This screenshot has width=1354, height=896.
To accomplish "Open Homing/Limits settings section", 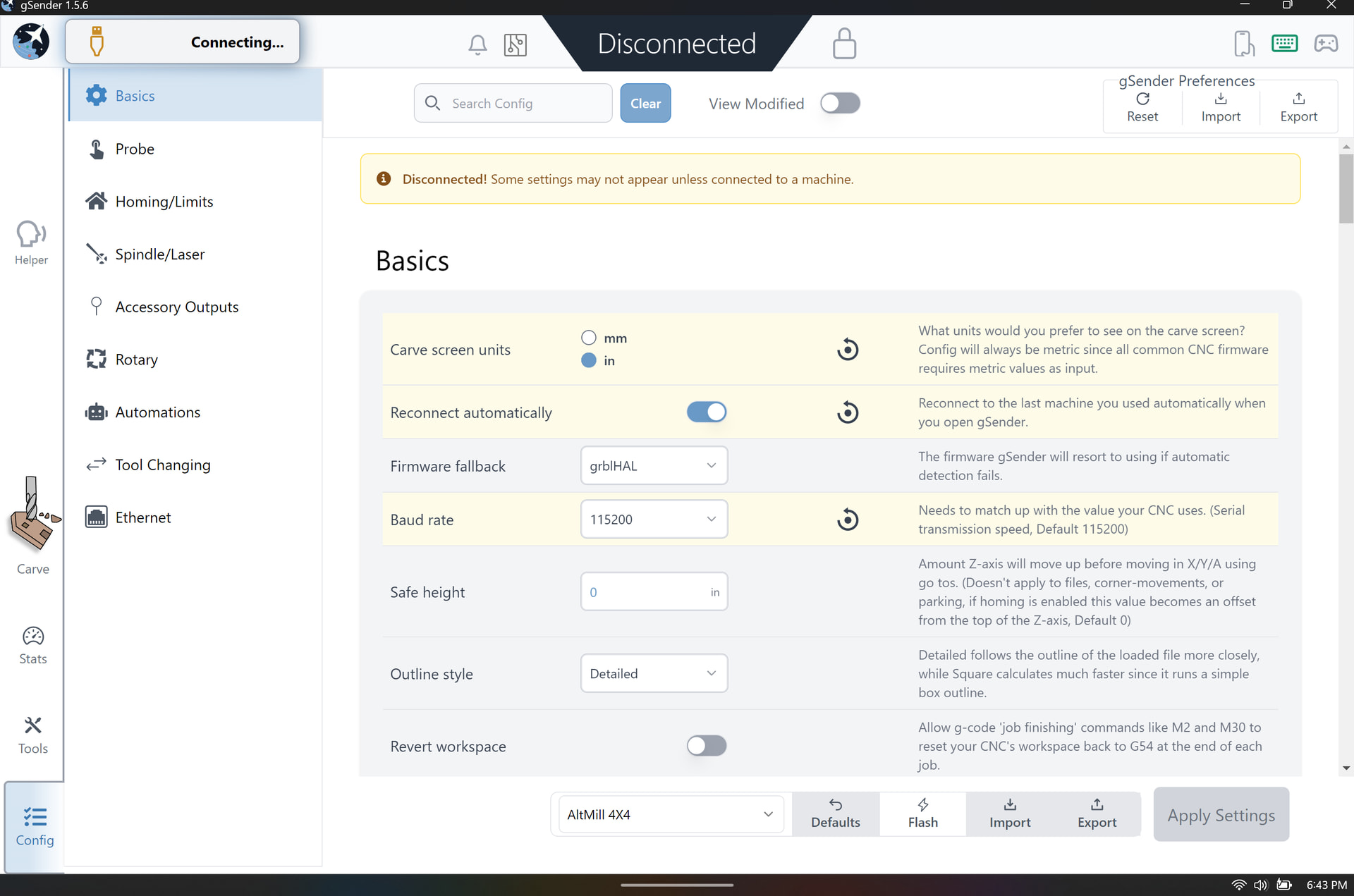I will (x=164, y=202).
